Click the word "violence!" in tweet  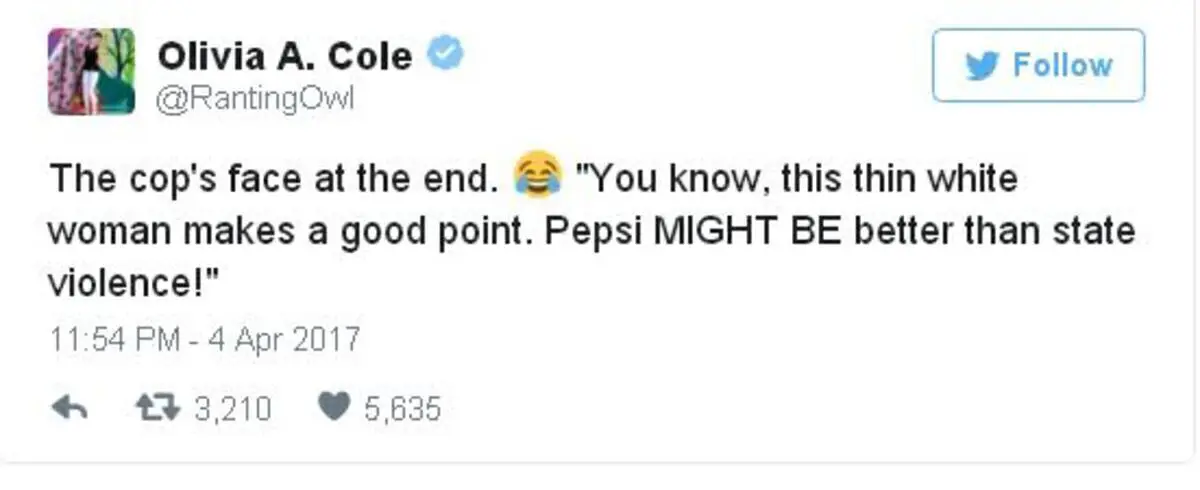(x=133, y=284)
